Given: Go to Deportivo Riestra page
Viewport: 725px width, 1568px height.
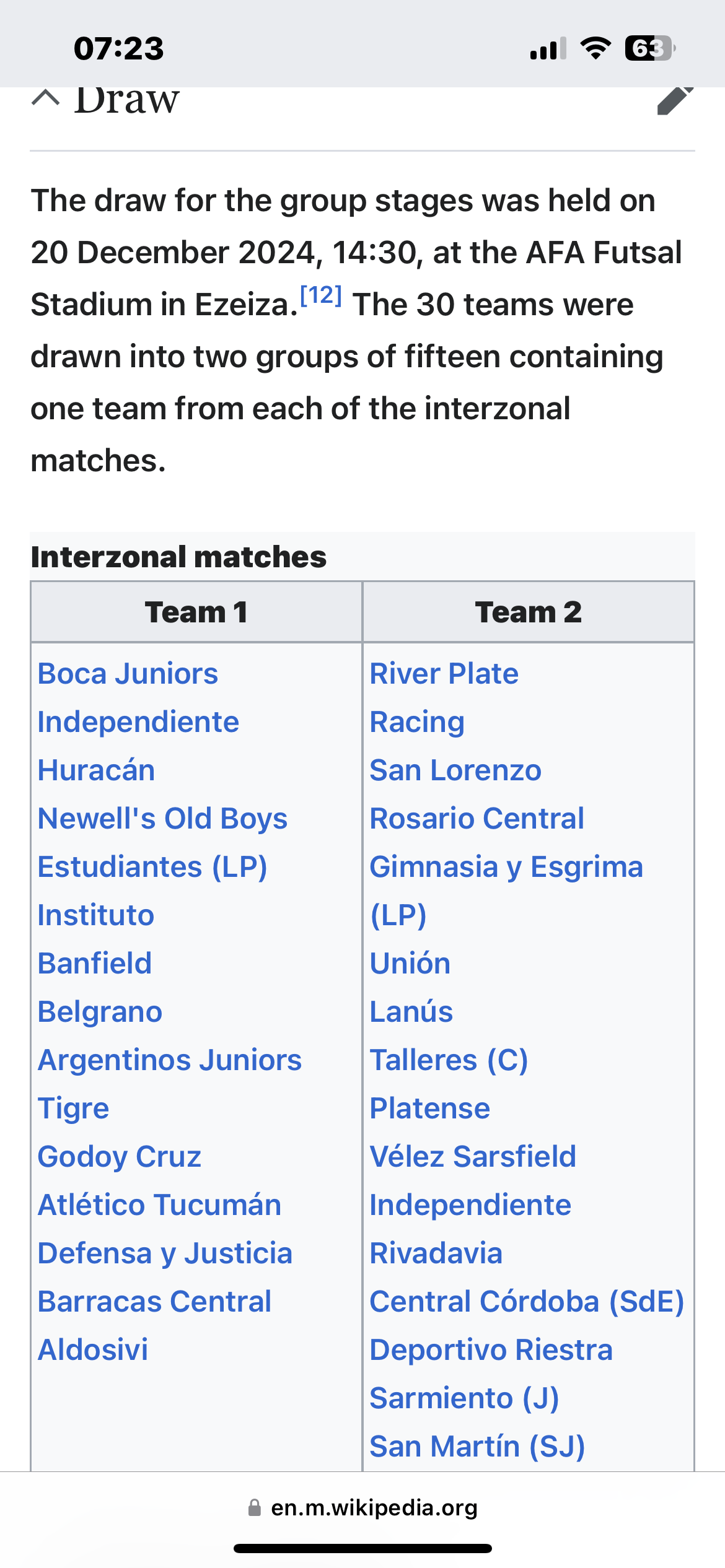Looking at the screenshot, I should click(491, 1350).
